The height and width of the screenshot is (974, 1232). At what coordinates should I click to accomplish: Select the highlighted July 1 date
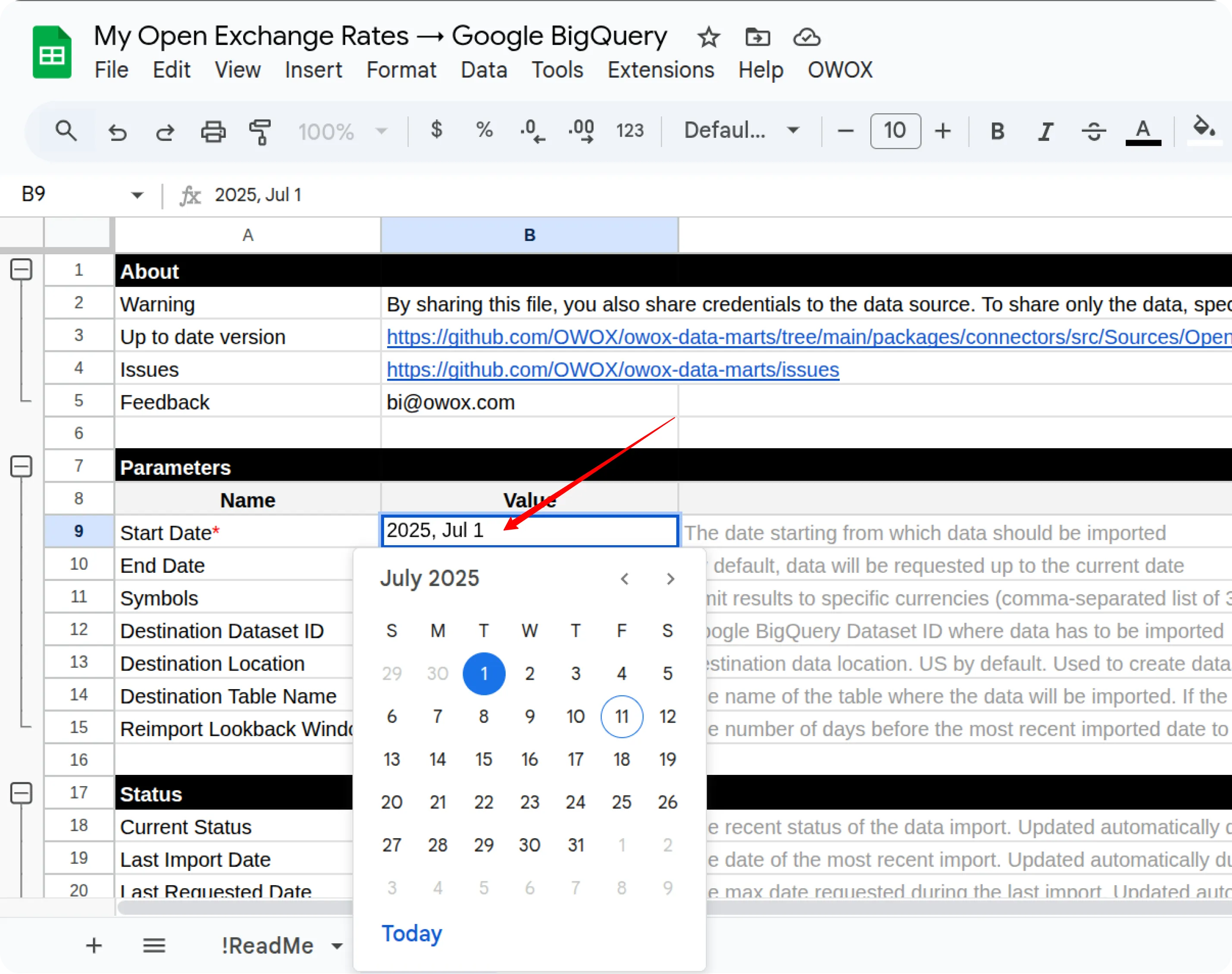click(x=484, y=674)
